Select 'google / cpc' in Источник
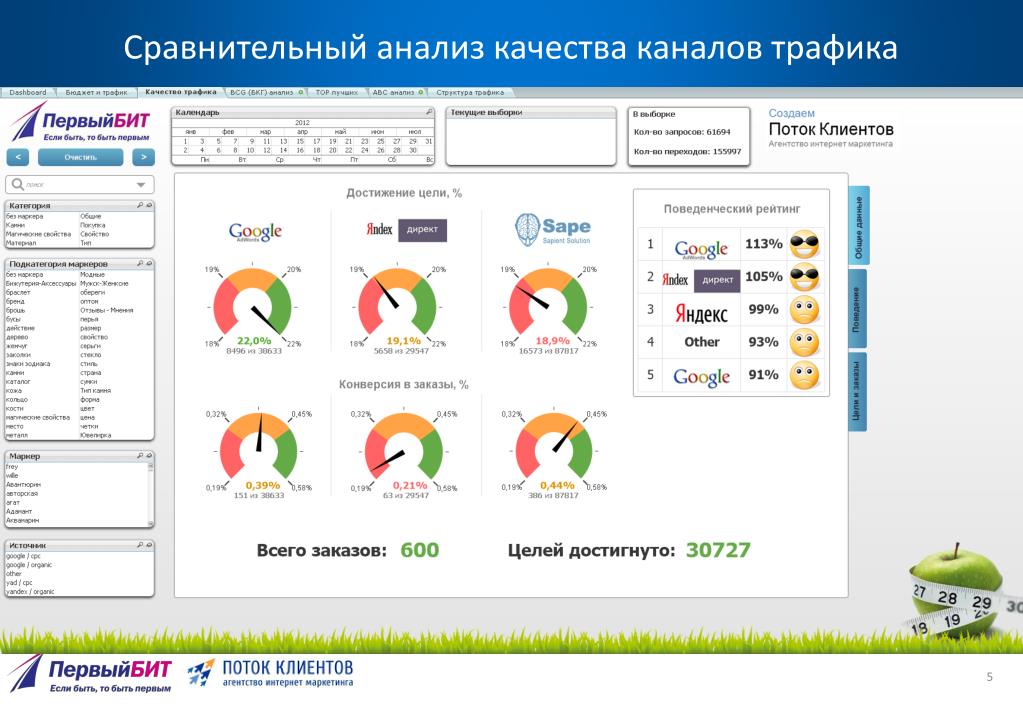Screen dimensions: 1023x708 pyautogui.click(x=23, y=556)
